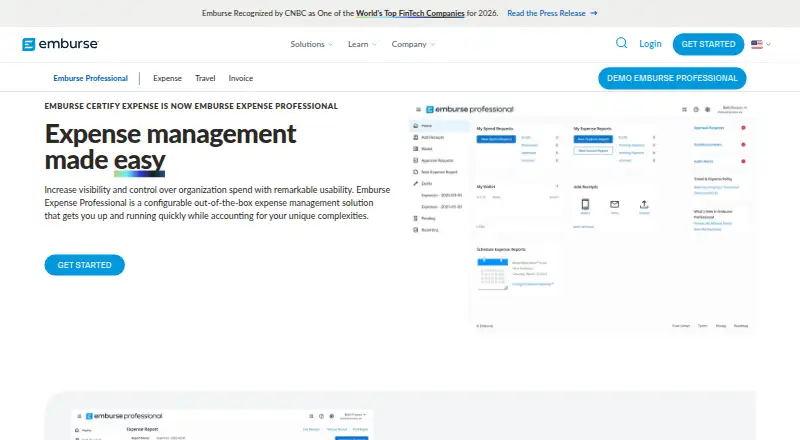The image size is (800, 440).
Task: Click the mobile phone icon under Add Receipts
Action: [x=585, y=204]
